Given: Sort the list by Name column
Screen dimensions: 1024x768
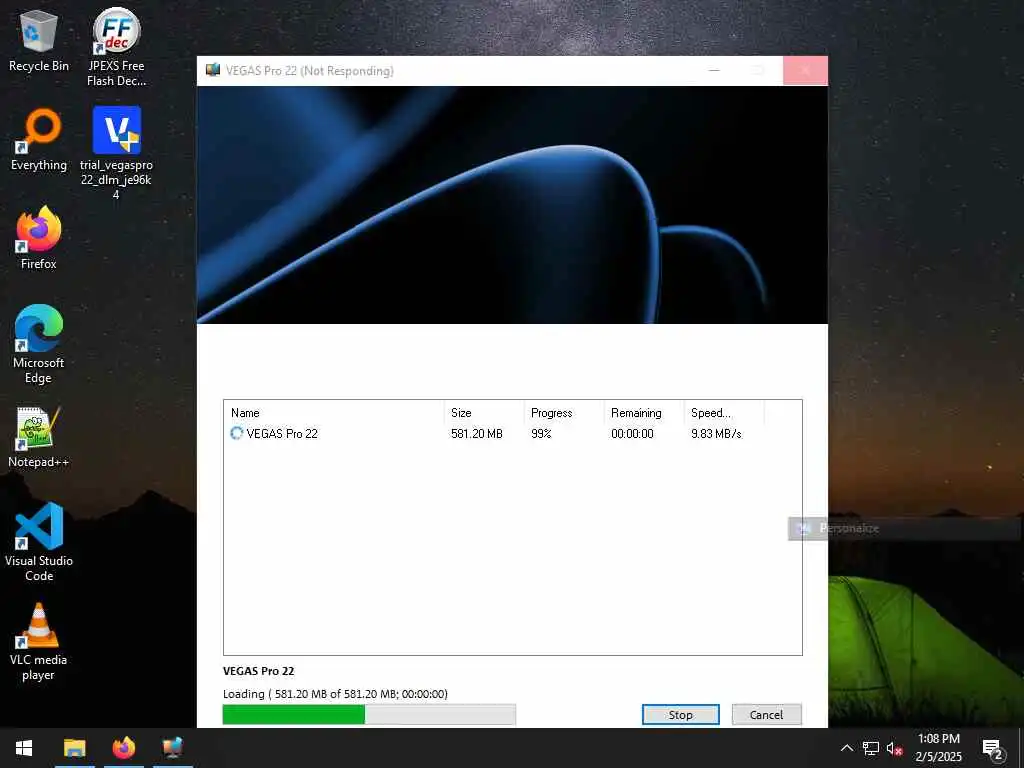Looking at the screenshot, I should coord(334,413).
